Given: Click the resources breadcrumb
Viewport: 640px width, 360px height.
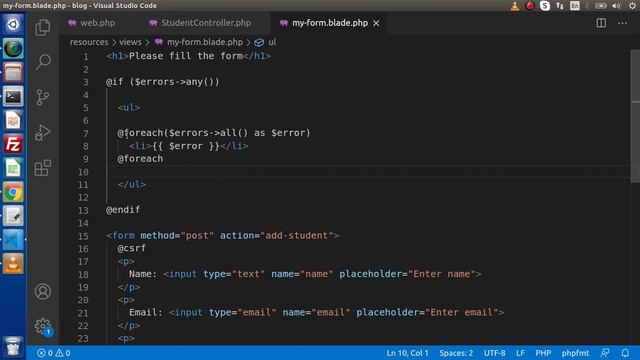Looking at the screenshot, I should point(89,42).
